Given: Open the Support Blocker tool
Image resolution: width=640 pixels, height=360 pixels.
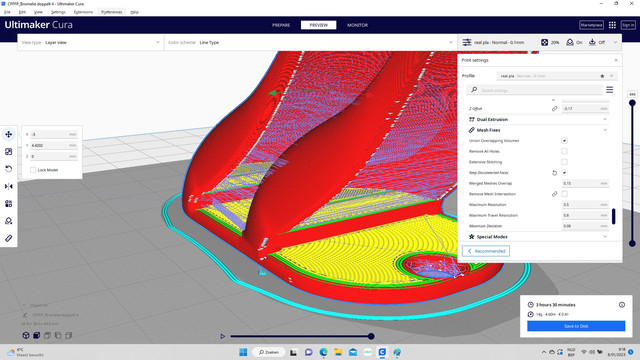Looking at the screenshot, I should (9, 221).
